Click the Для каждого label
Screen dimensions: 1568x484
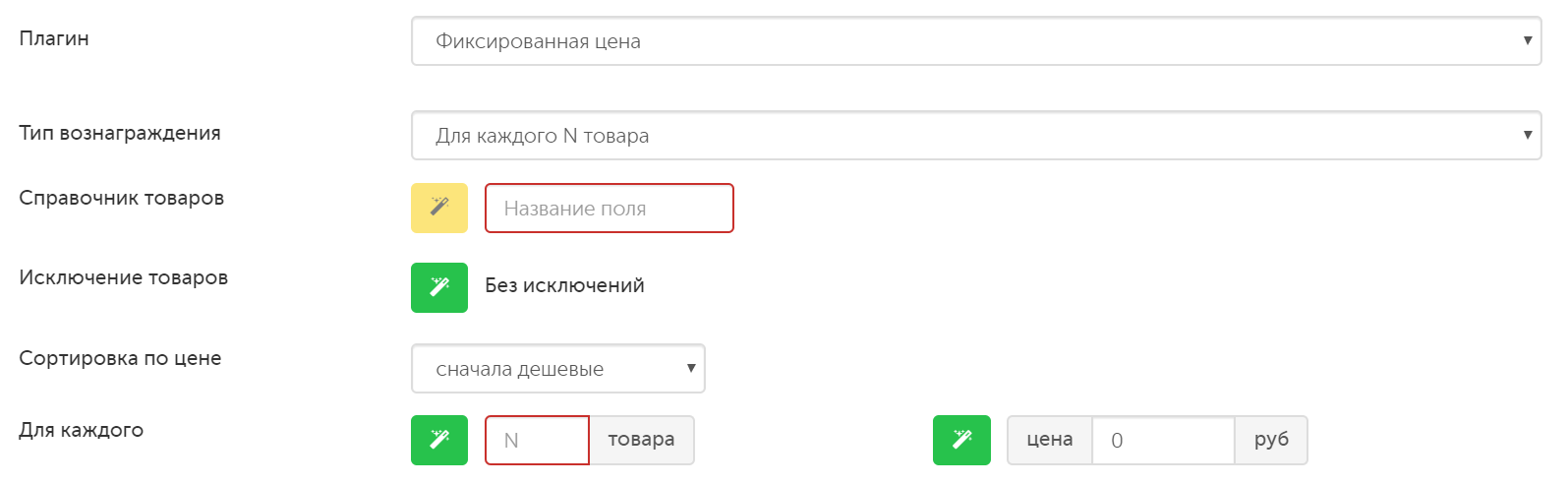[82, 430]
